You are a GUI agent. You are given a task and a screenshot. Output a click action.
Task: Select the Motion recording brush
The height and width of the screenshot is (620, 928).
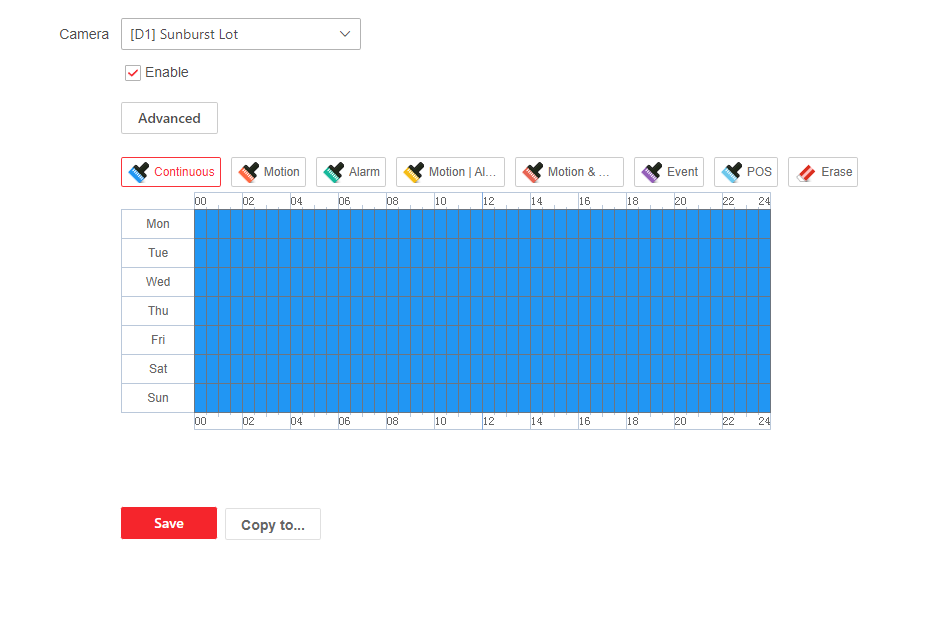point(268,172)
